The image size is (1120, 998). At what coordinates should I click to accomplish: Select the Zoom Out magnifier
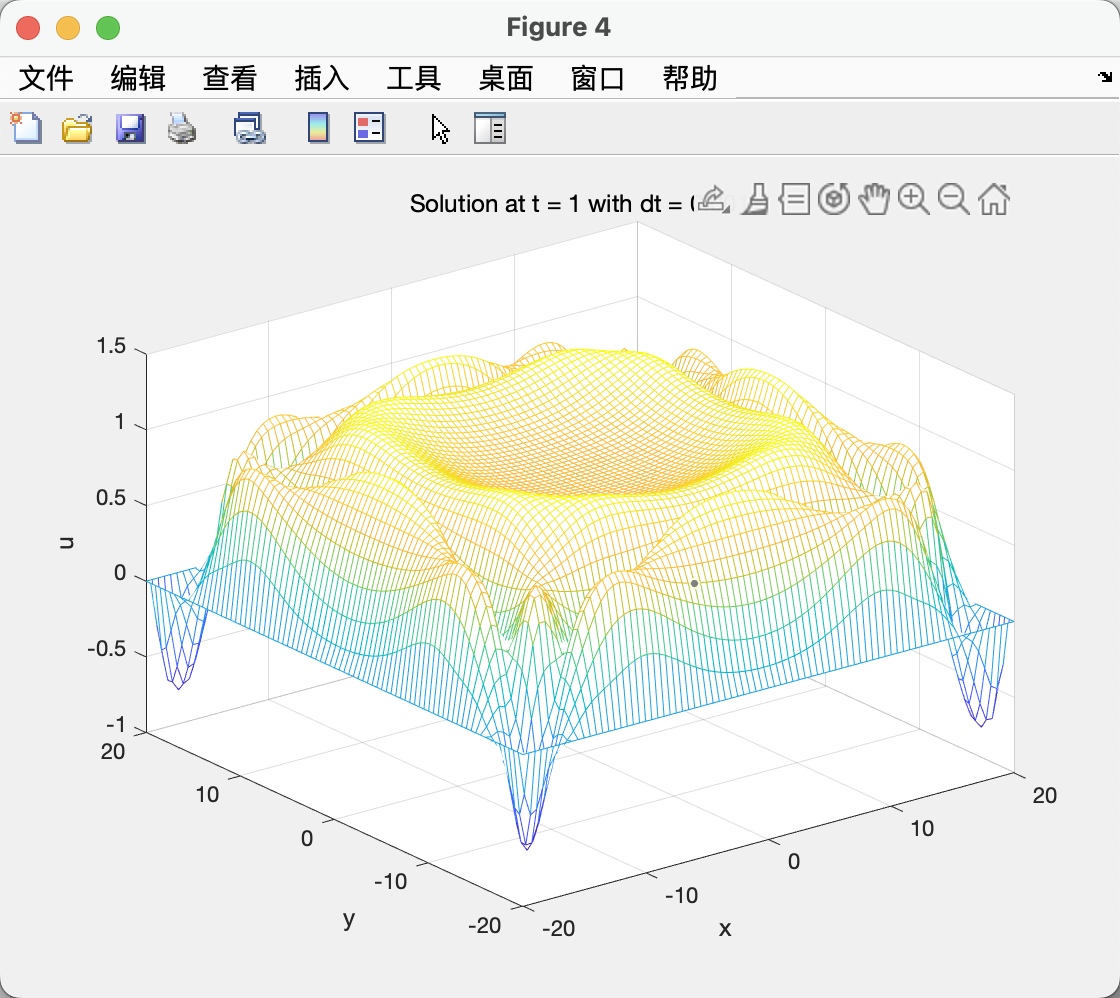point(954,200)
